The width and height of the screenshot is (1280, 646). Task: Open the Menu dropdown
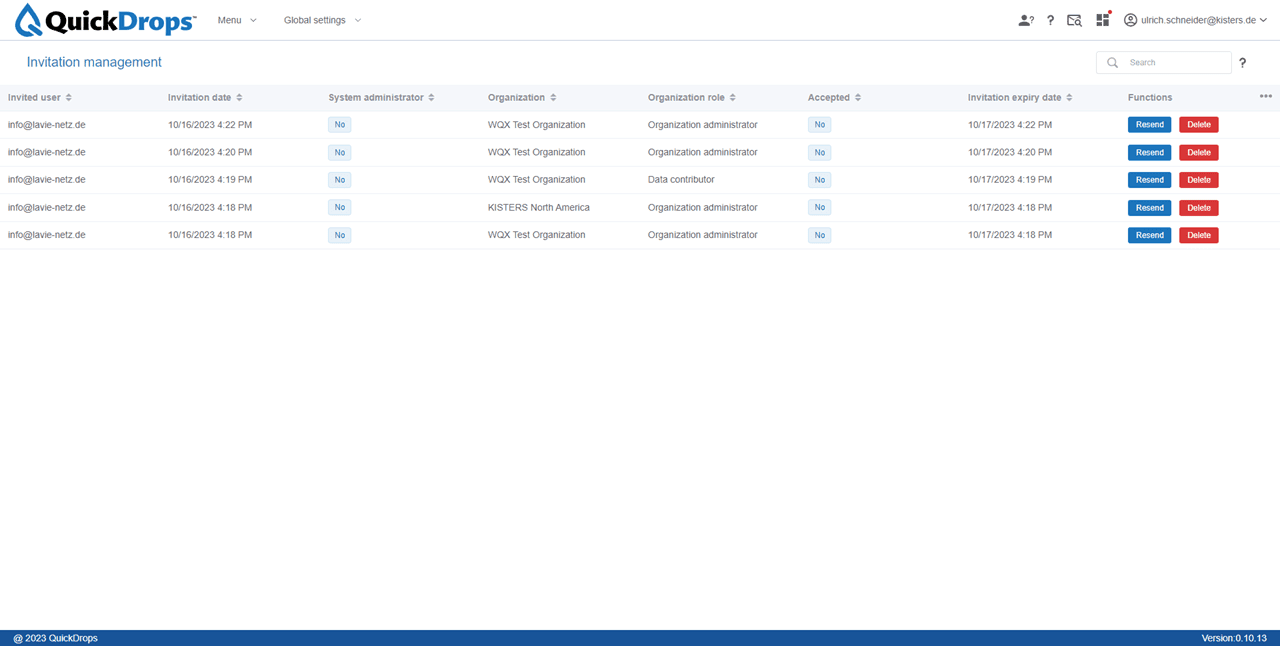237,20
